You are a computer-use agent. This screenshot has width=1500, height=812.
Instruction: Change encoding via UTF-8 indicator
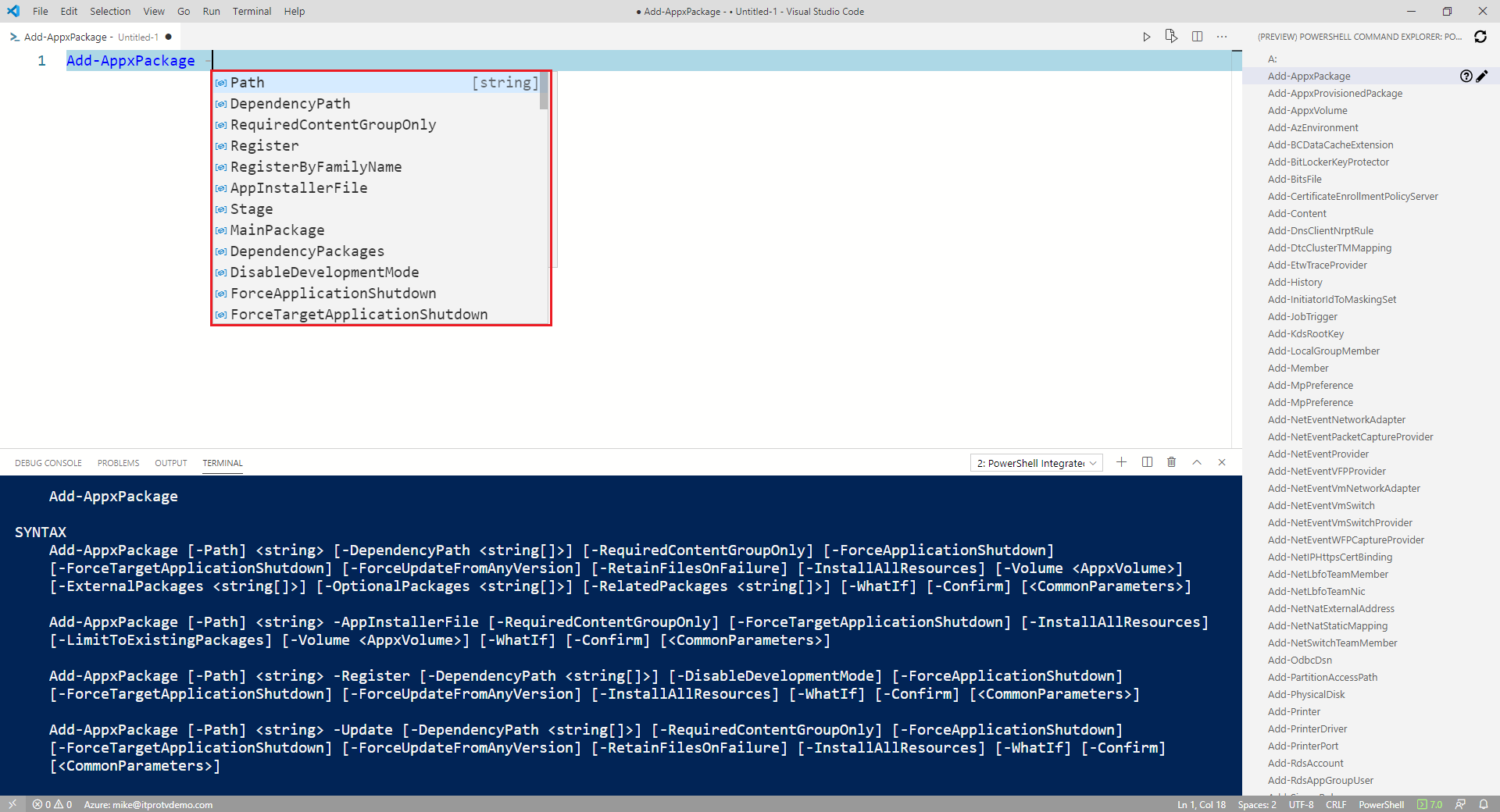click(x=1301, y=804)
